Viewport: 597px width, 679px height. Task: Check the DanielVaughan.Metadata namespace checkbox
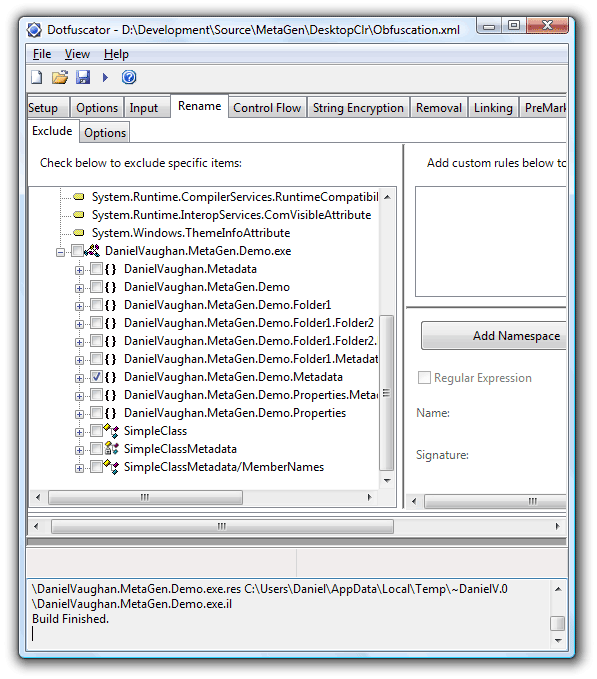pyautogui.click(x=96, y=269)
